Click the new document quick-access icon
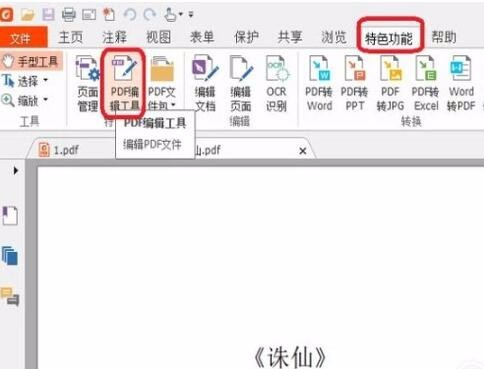Viewport: 485px width, 369px height. (109, 14)
